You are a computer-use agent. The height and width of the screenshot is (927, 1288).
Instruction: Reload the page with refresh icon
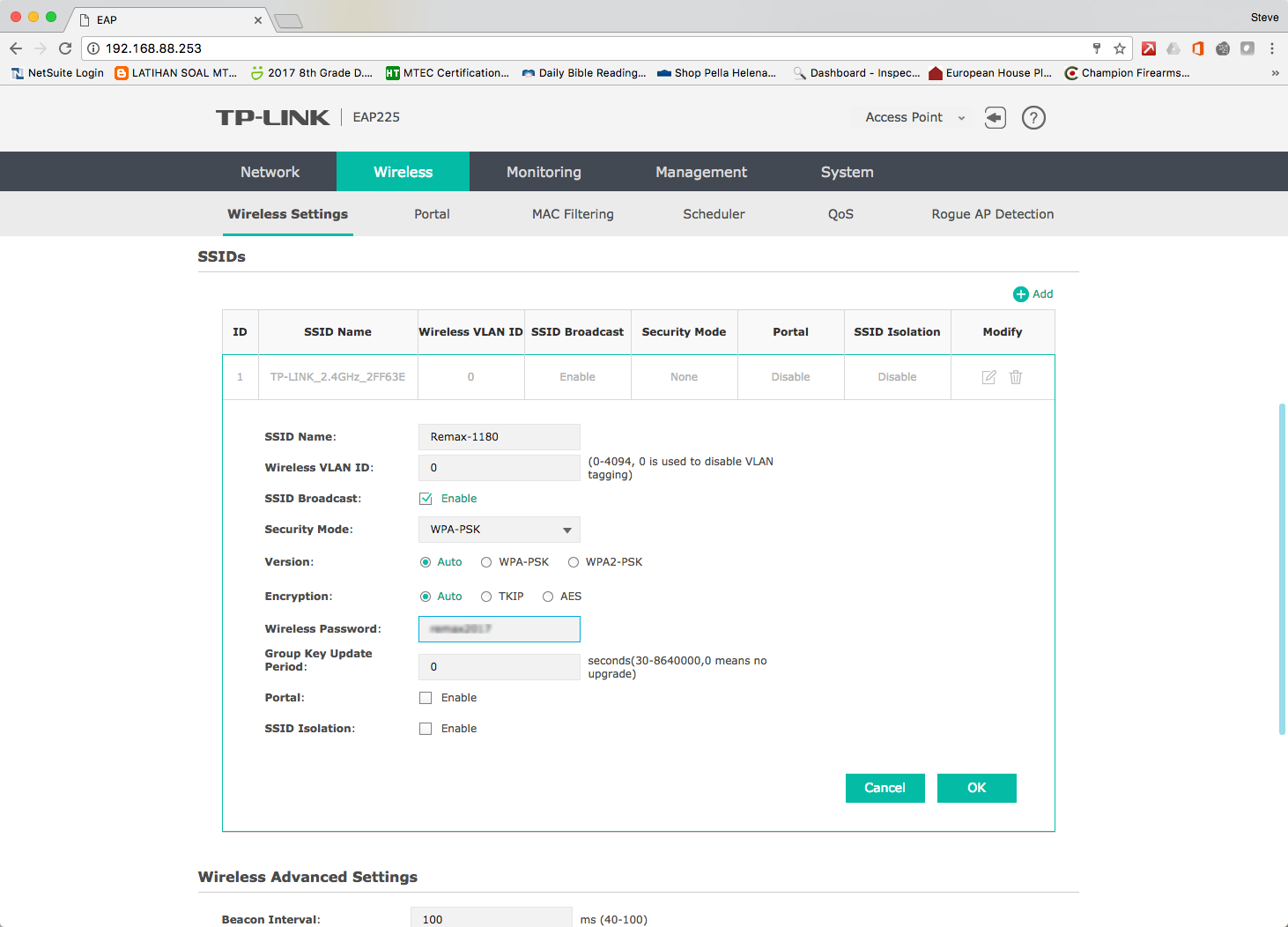point(65,48)
